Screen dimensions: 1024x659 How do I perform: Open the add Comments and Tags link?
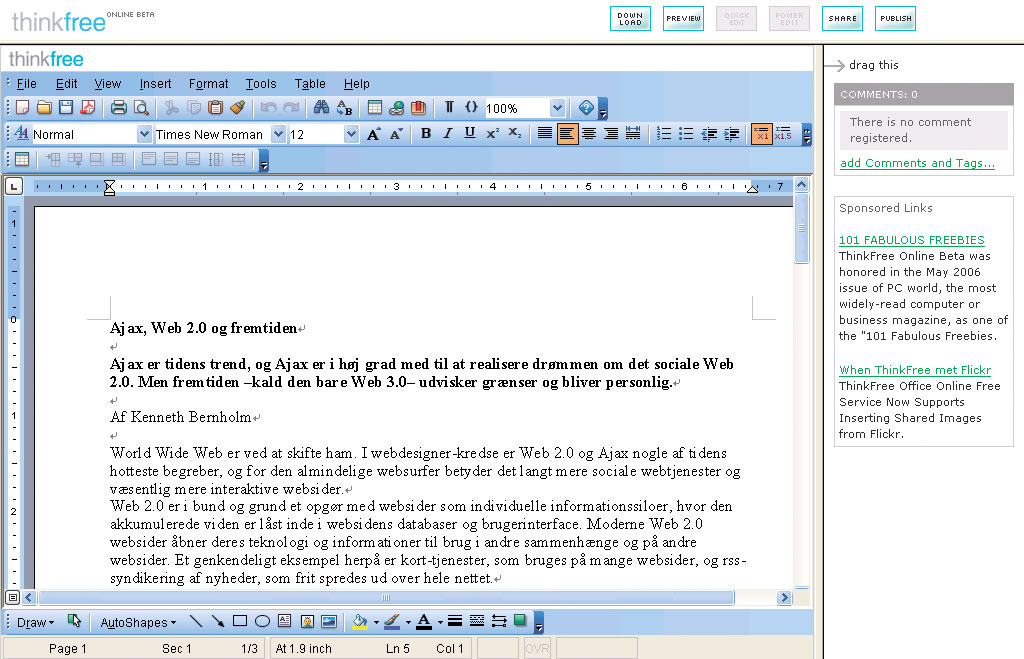917,163
